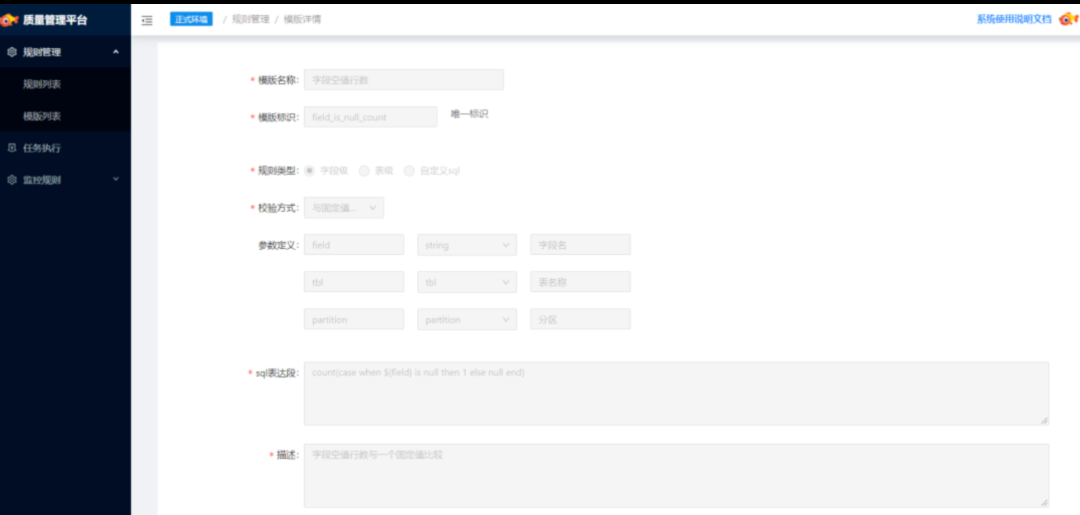Click the gear icon beside 监控规则
This screenshot has height=515, width=1080.
tap(11, 180)
